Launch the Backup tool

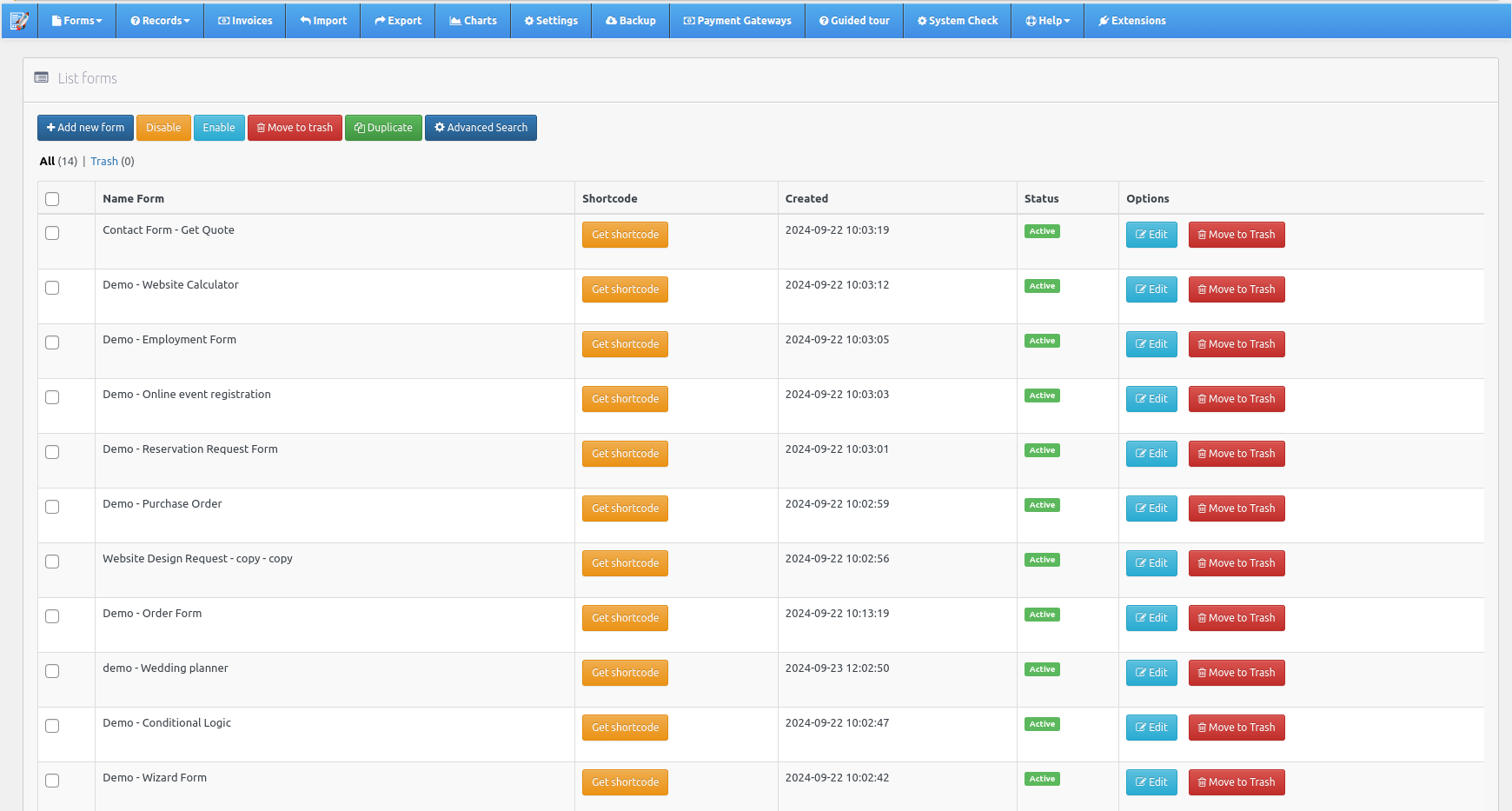[630, 20]
